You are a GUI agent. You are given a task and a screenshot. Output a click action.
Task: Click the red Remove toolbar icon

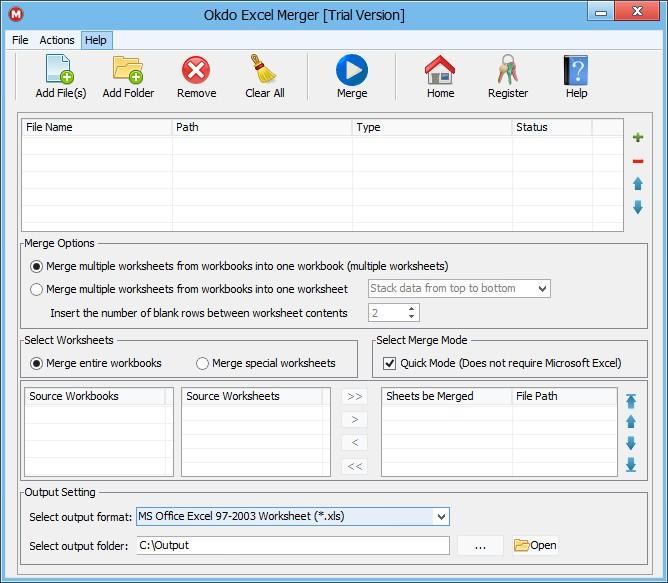pyautogui.click(x=196, y=70)
